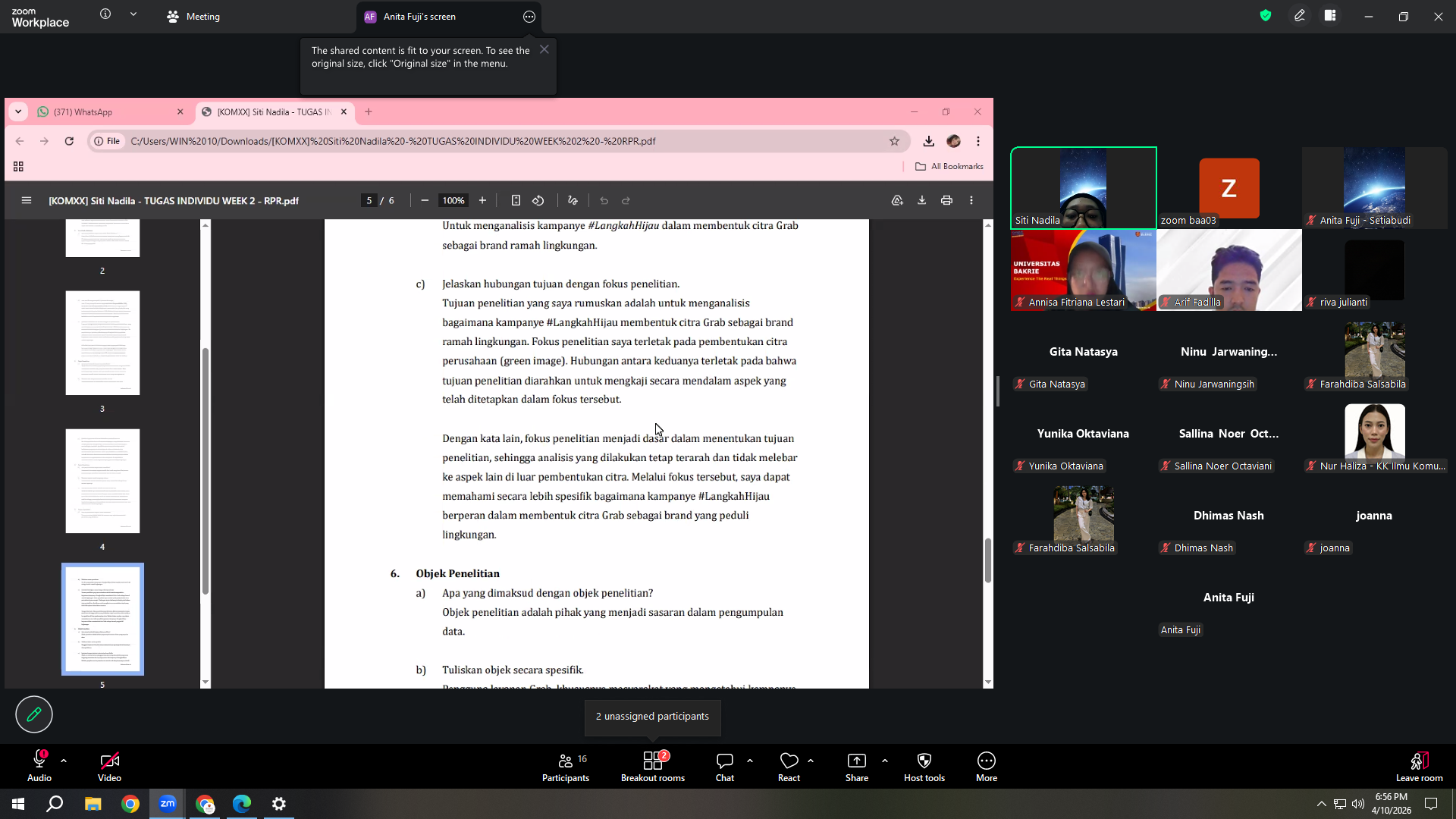Change the Zoom view layout
The height and width of the screenshot is (819, 1456).
coord(1330,16)
